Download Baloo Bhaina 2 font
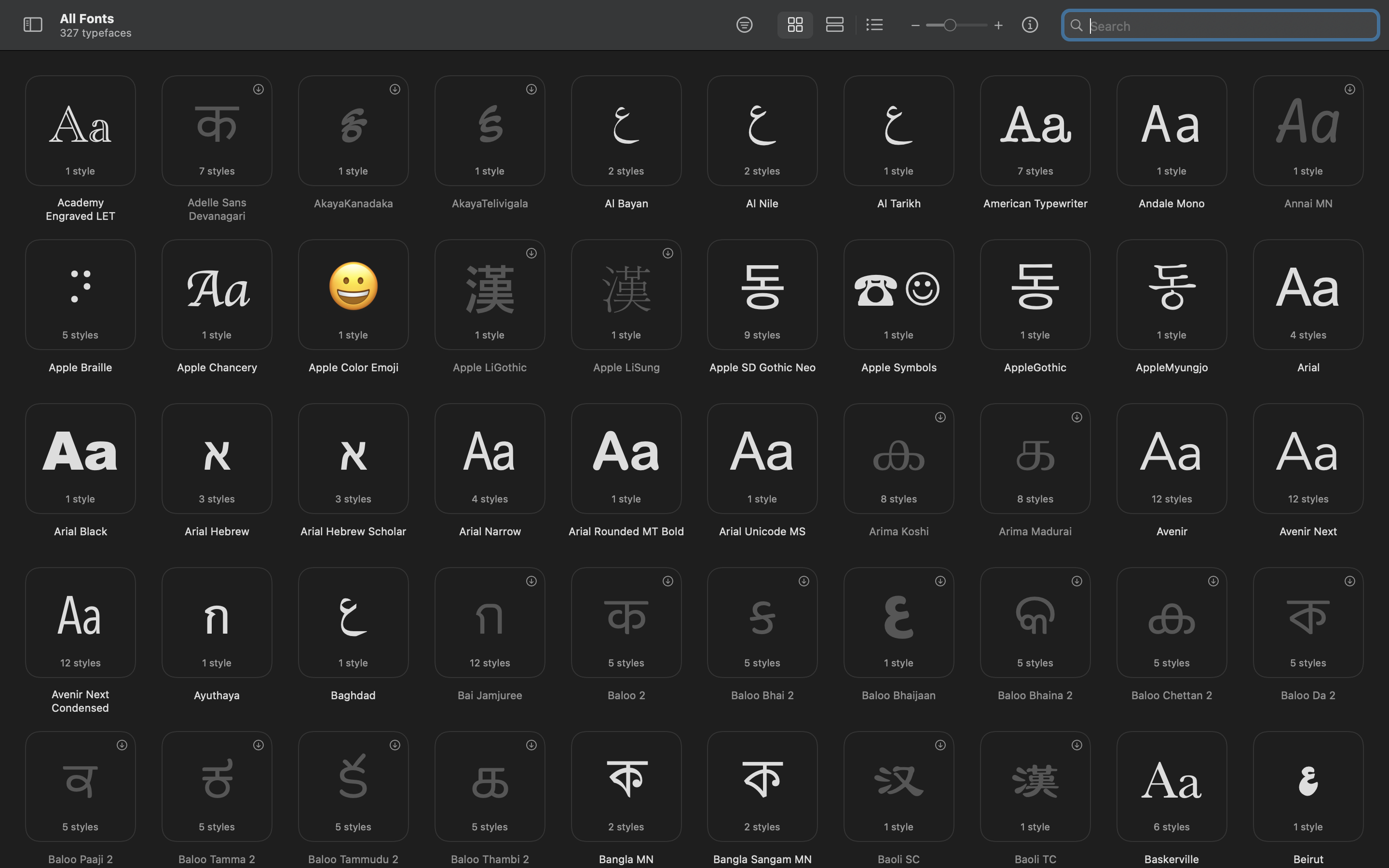This screenshot has height=868, width=1389. [1077, 581]
